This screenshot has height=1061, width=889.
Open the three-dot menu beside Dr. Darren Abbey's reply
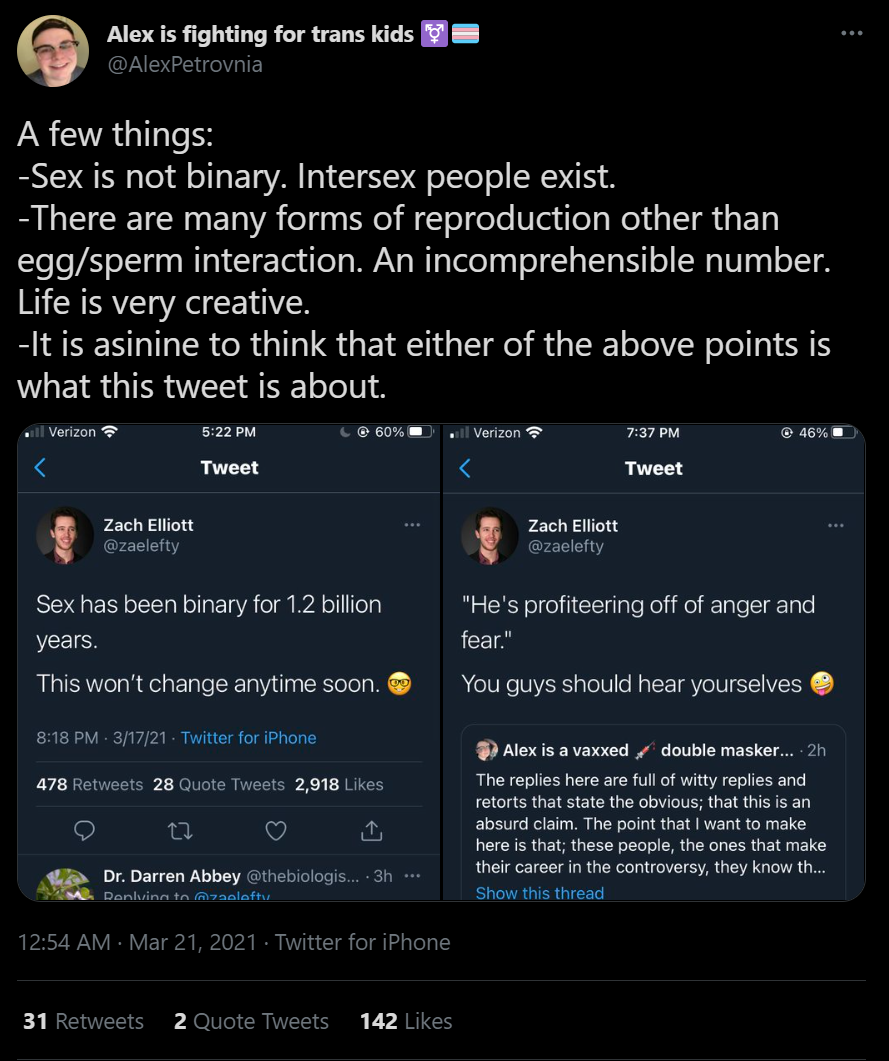tap(412, 876)
